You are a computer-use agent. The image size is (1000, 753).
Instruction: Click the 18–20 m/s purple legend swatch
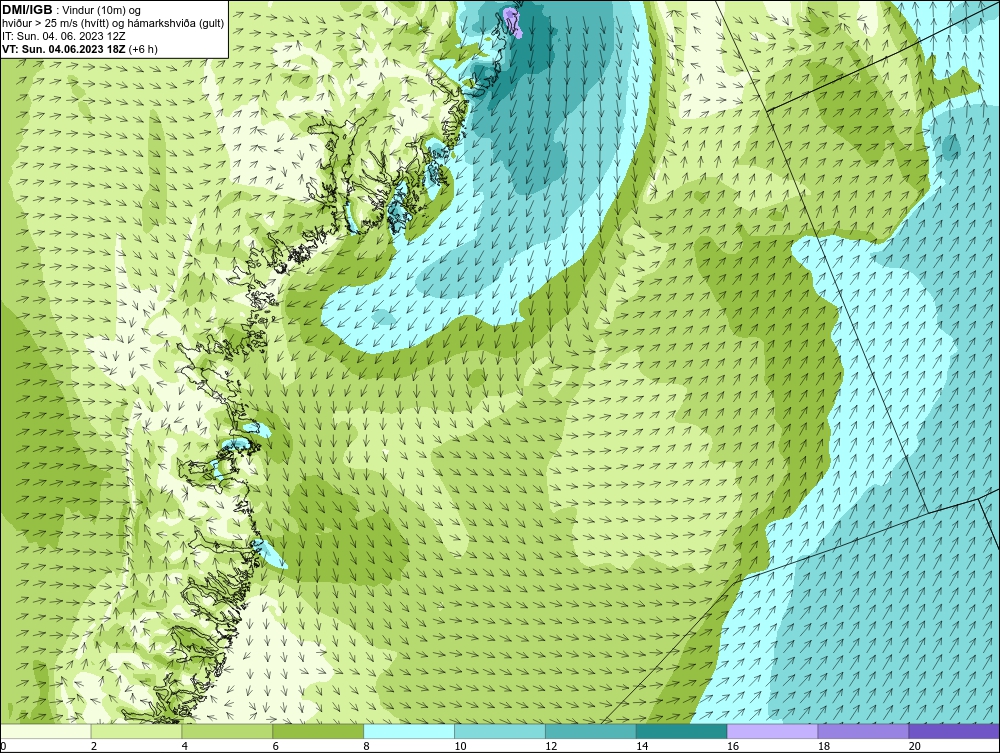864,731
